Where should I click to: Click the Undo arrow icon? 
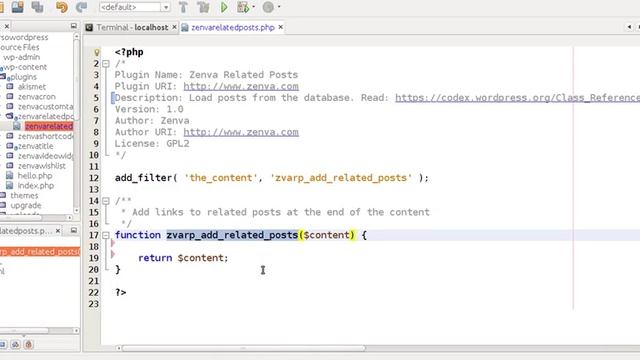point(62,7)
